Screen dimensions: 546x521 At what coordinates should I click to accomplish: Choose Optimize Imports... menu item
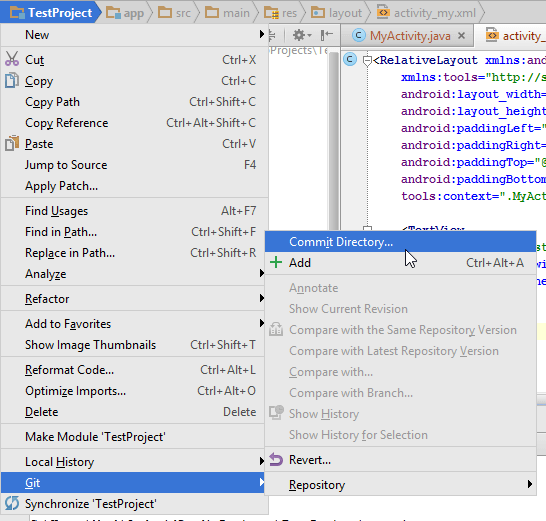[x=134, y=390]
